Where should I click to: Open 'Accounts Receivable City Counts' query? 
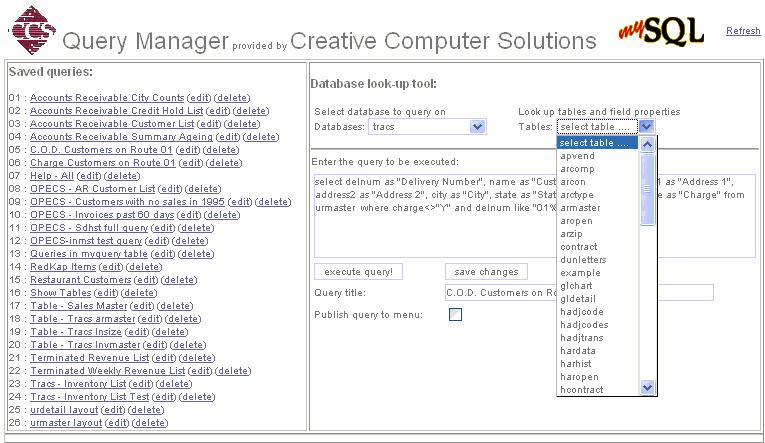pyautogui.click(x=107, y=98)
